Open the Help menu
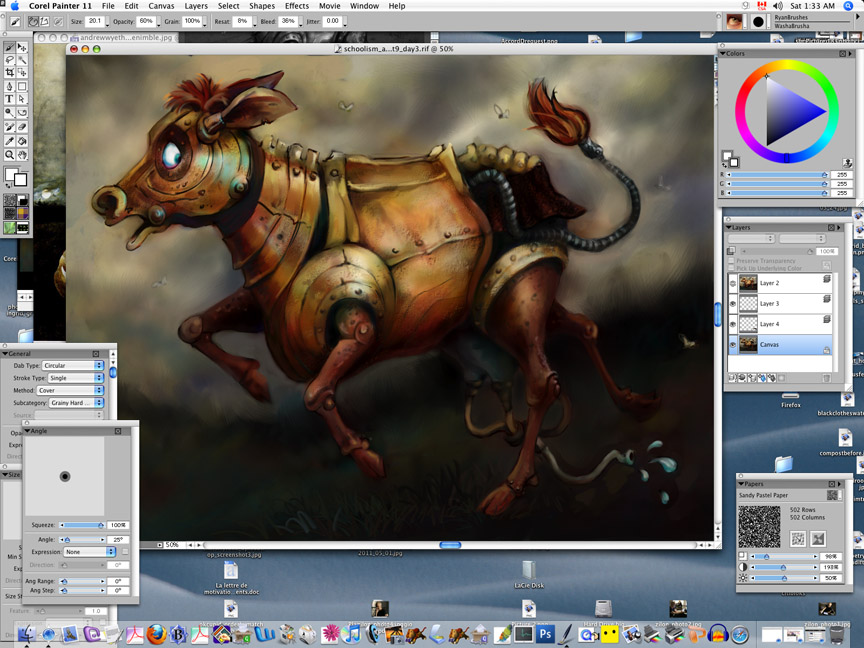Screen dimensions: 864x648 pos(397,6)
